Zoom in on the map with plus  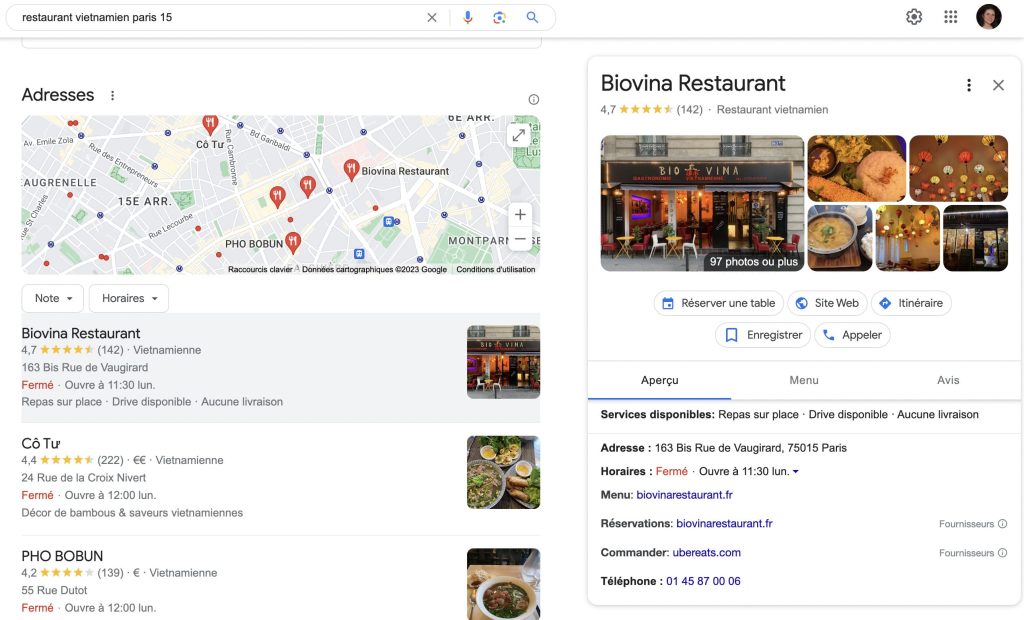point(520,214)
